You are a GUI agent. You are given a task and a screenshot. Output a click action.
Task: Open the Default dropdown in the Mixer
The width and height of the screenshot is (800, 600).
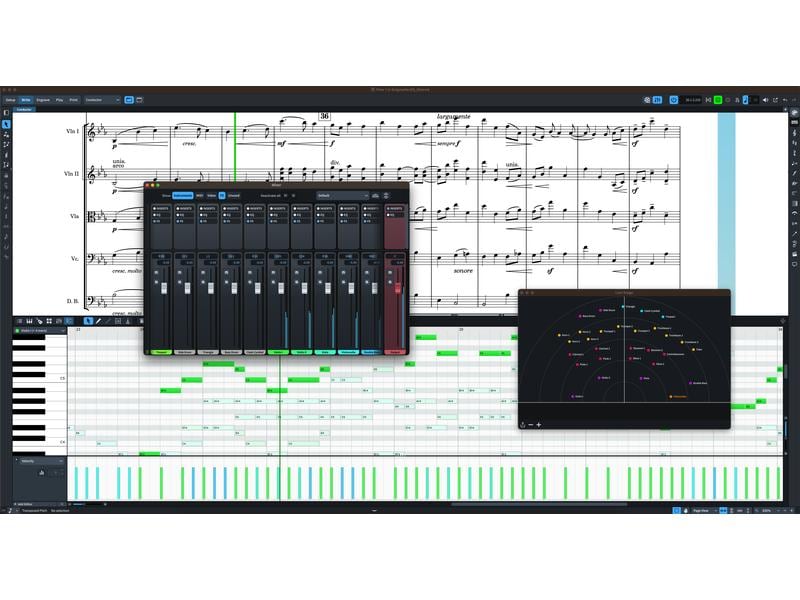click(x=342, y=195)
